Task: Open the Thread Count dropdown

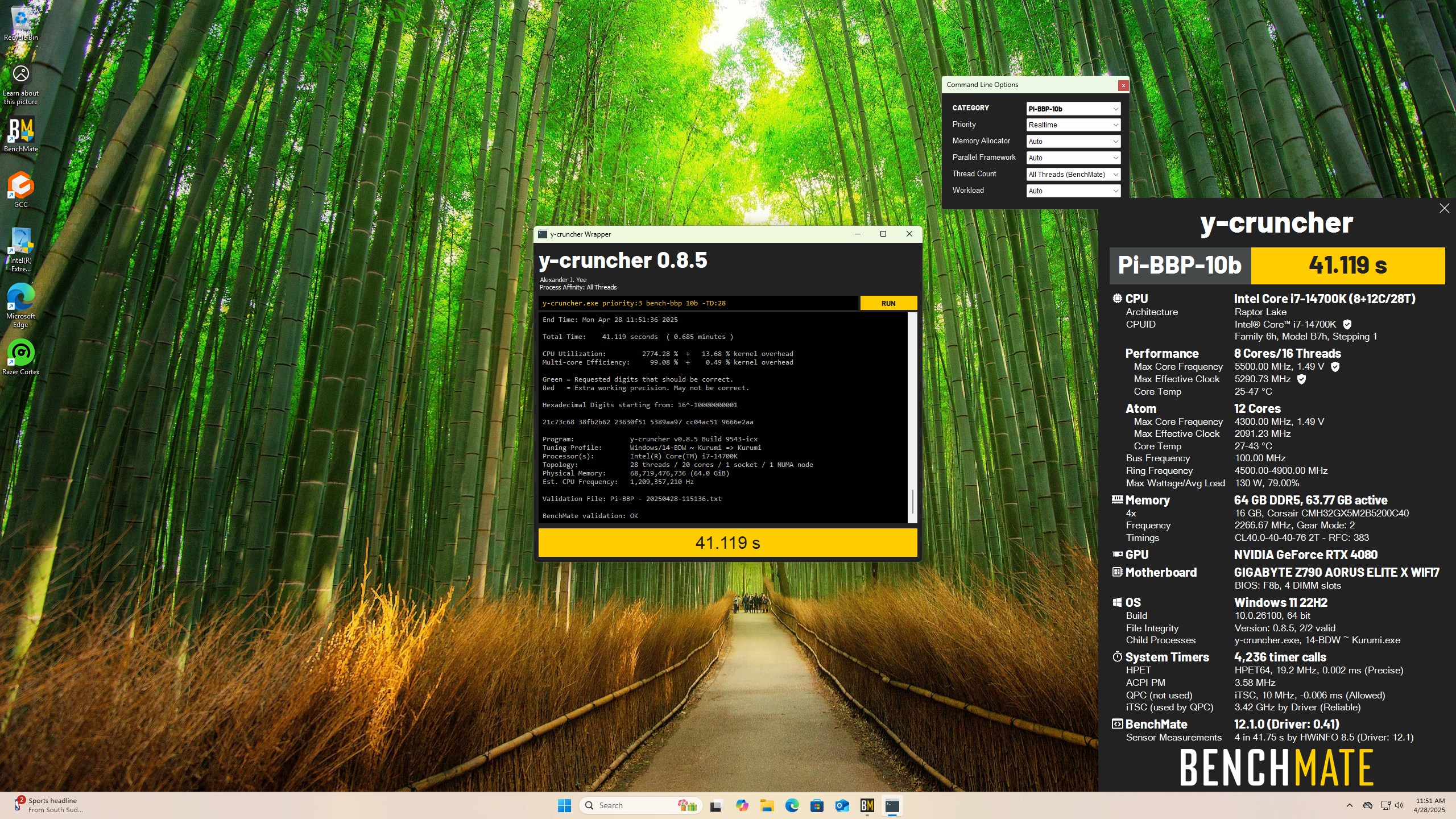Action: coord(1073,175)
